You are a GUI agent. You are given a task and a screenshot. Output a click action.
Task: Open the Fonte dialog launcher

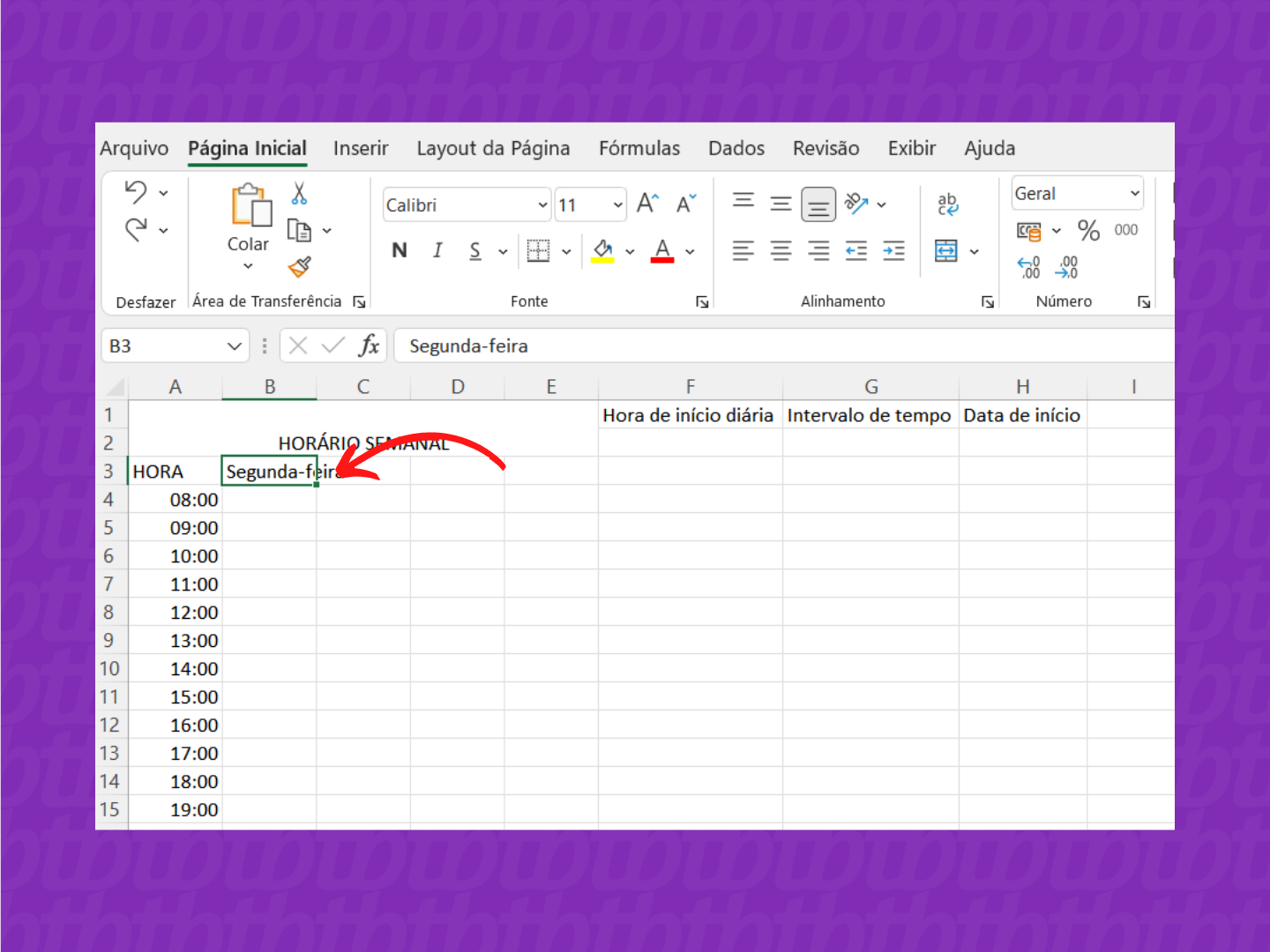(702, 302)
